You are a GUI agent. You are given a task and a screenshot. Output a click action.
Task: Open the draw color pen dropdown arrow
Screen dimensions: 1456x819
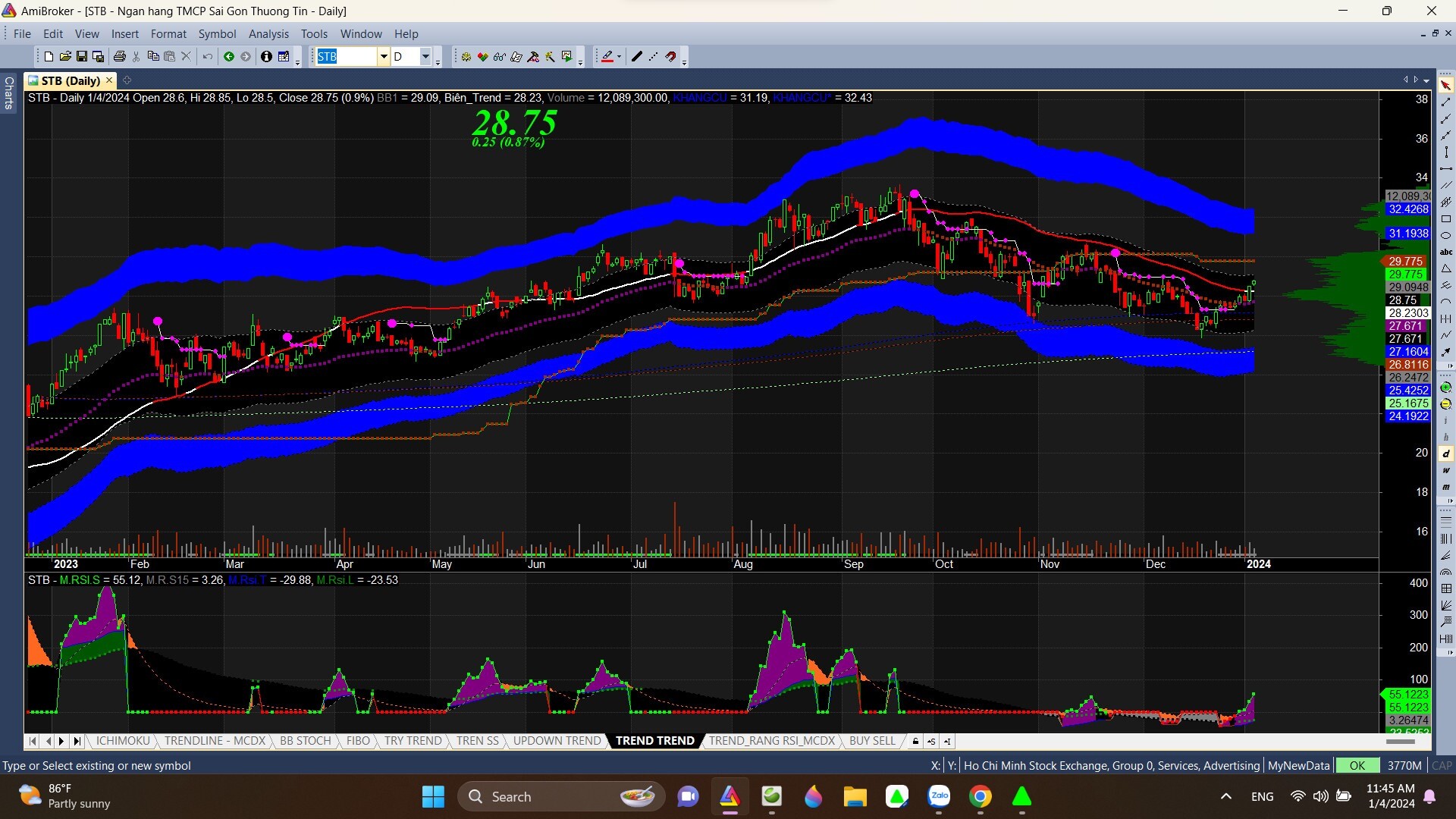620,57
